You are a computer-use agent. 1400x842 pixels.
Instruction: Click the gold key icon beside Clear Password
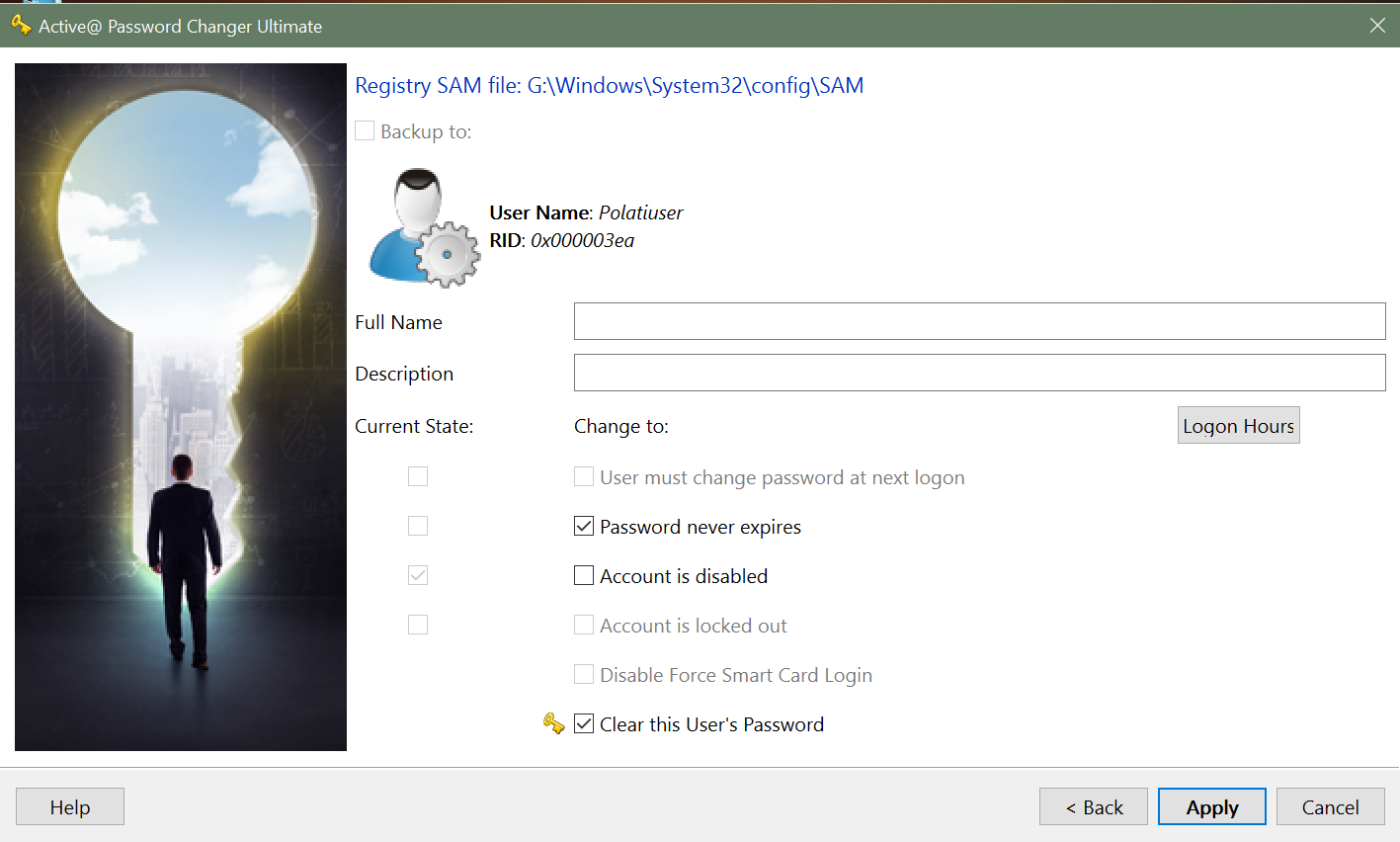[x=553, y=724]
